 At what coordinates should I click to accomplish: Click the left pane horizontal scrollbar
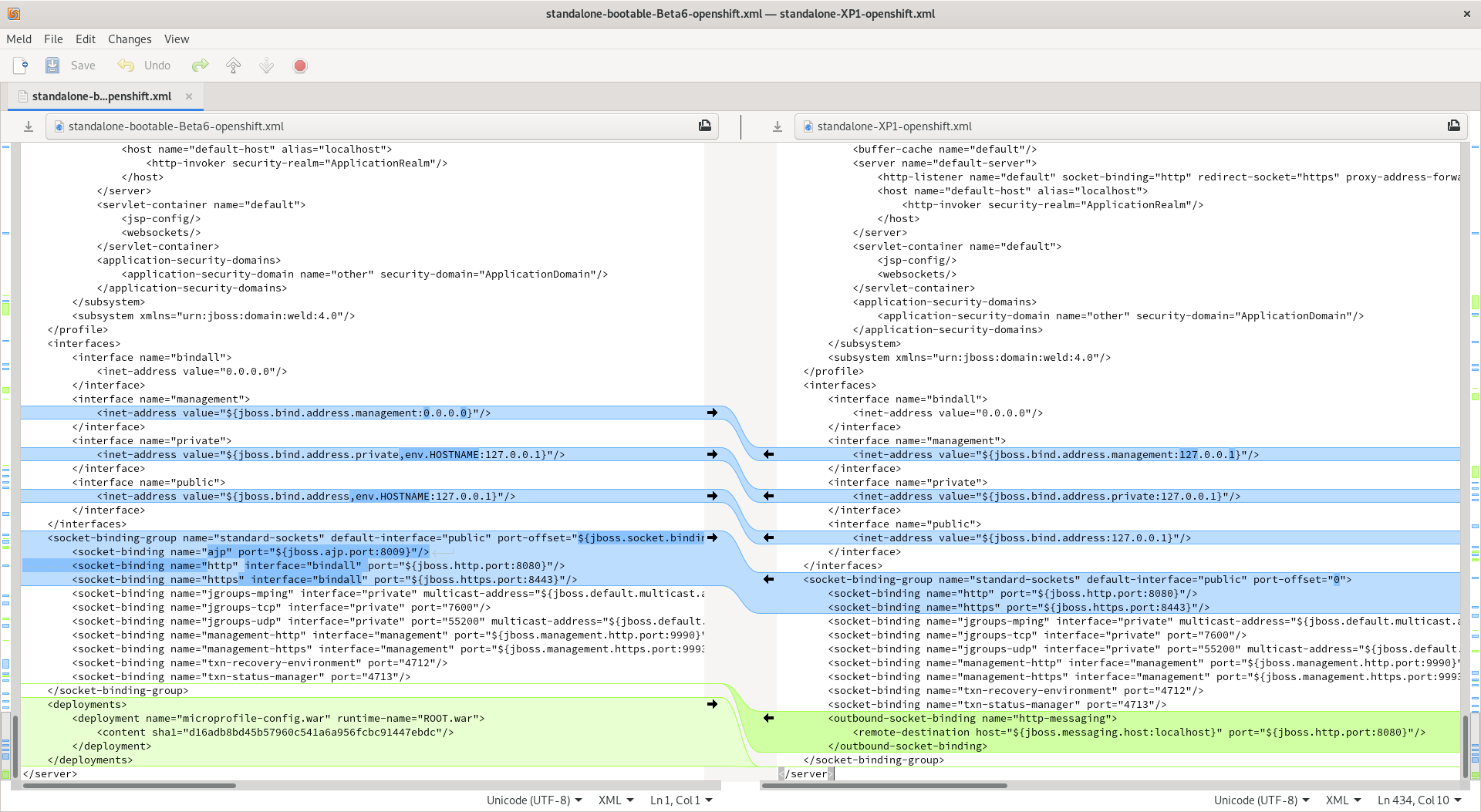click(x=130, y=786)
